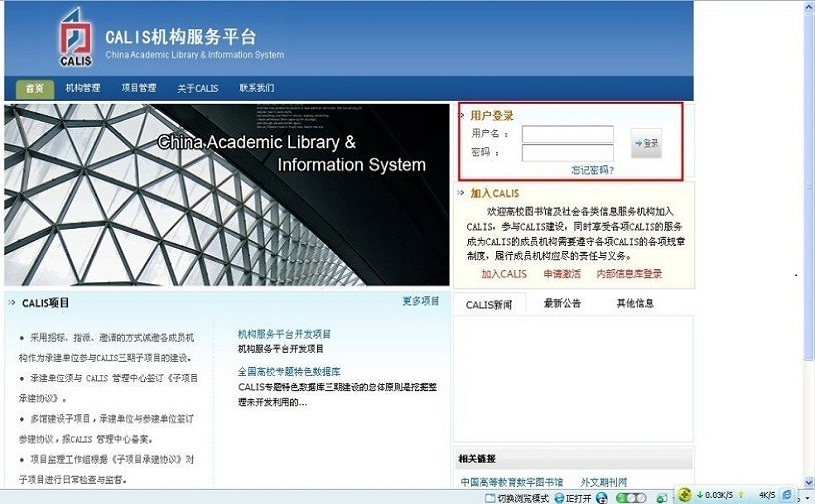
Task: Select the 项目管理 navigation item
Action: coord(139,88)
